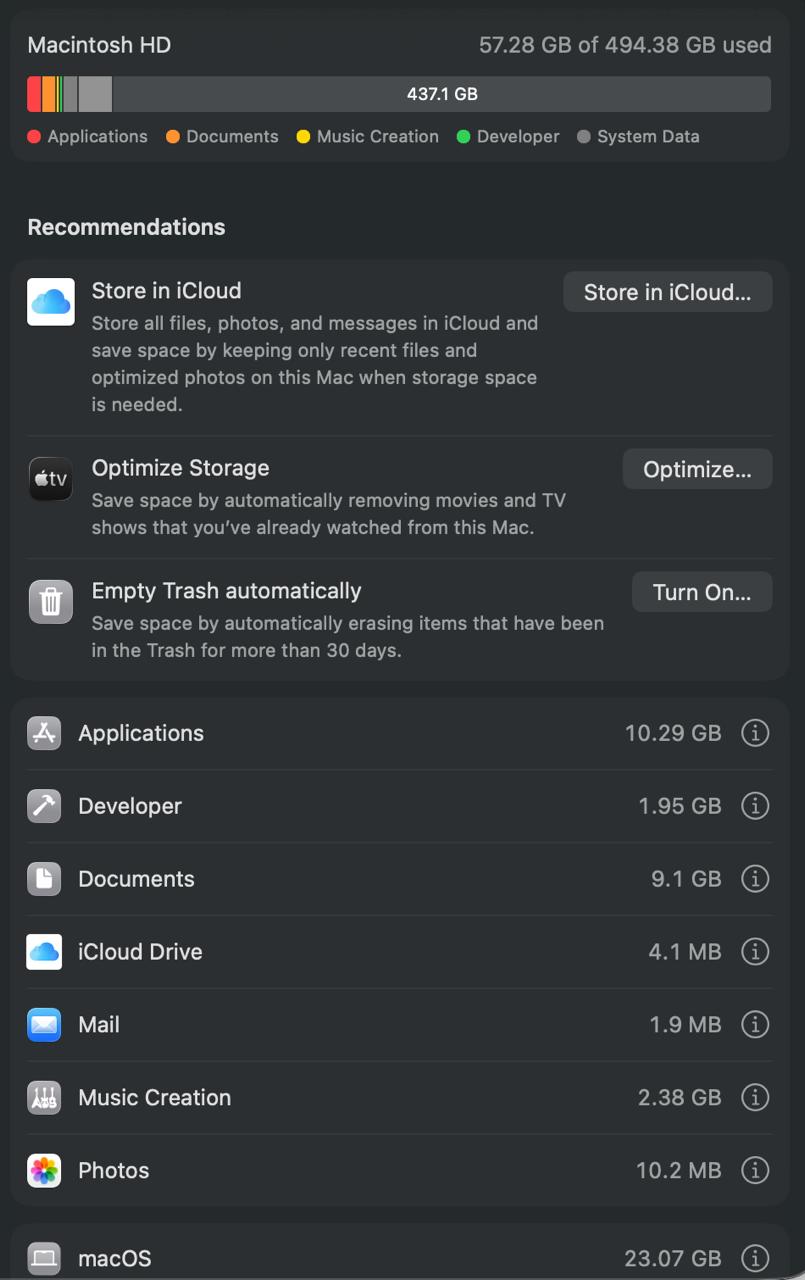This screenshot has width=805, height=1280.
Task: Click the Mail envelope icon
Action: point(44,1025)
